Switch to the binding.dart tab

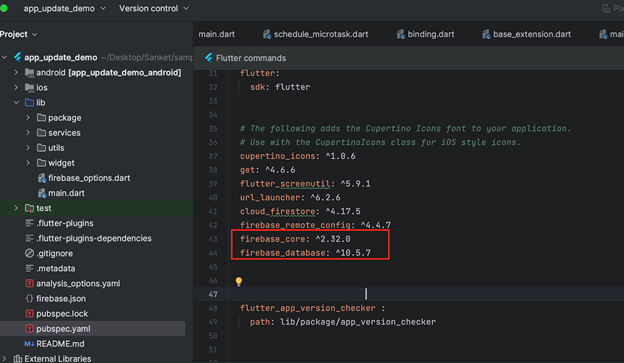point(425,34)
